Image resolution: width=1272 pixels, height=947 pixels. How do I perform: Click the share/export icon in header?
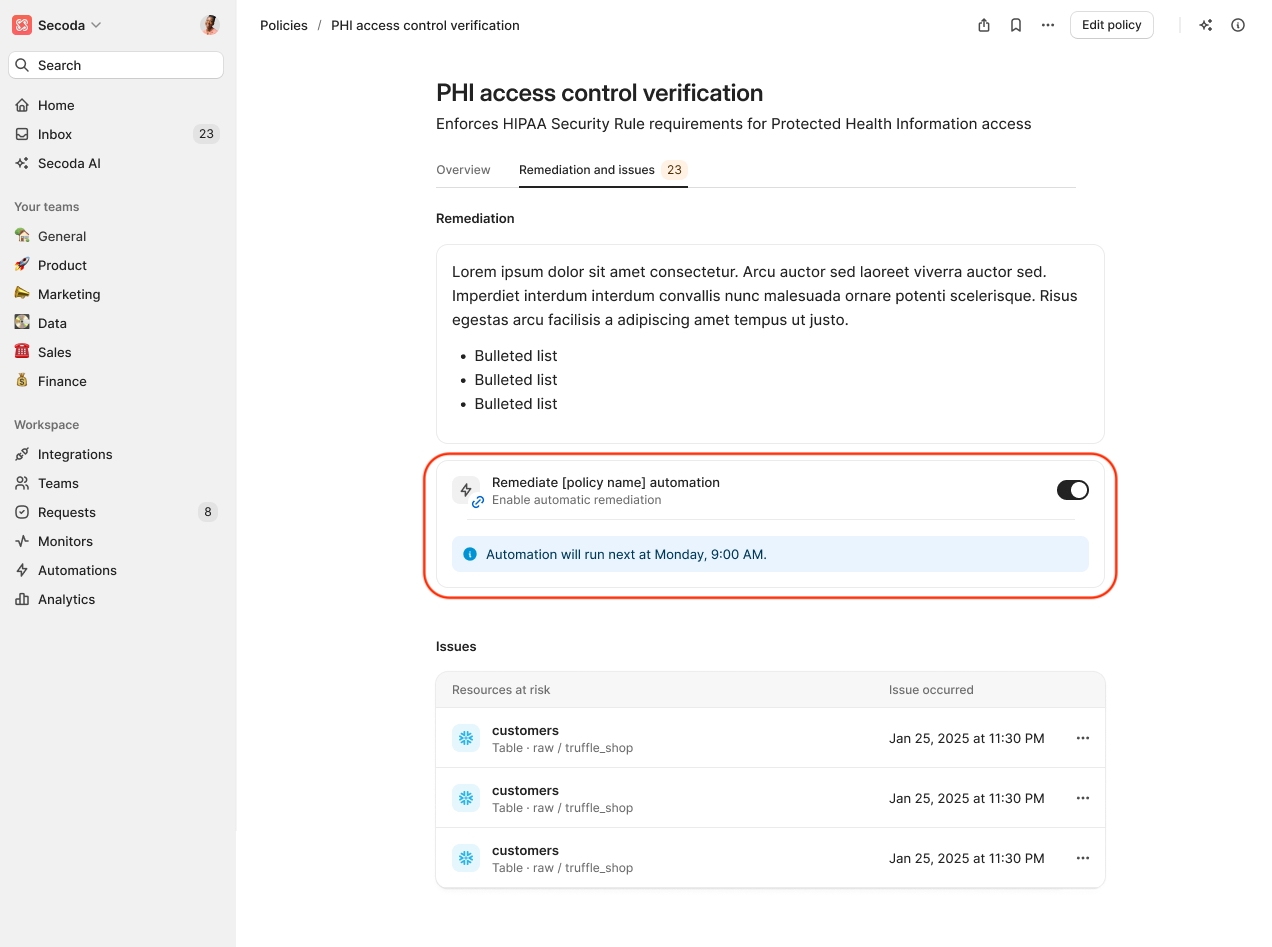point(984,25)
